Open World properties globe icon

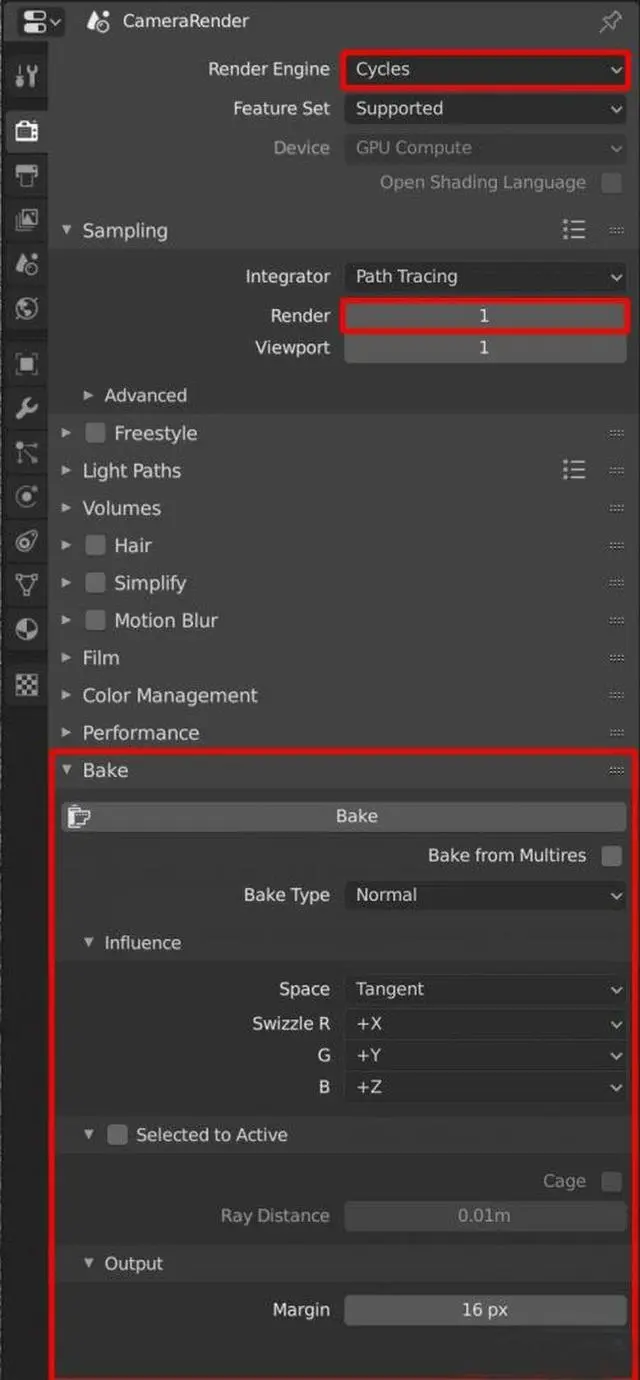(x=26, y=308)
